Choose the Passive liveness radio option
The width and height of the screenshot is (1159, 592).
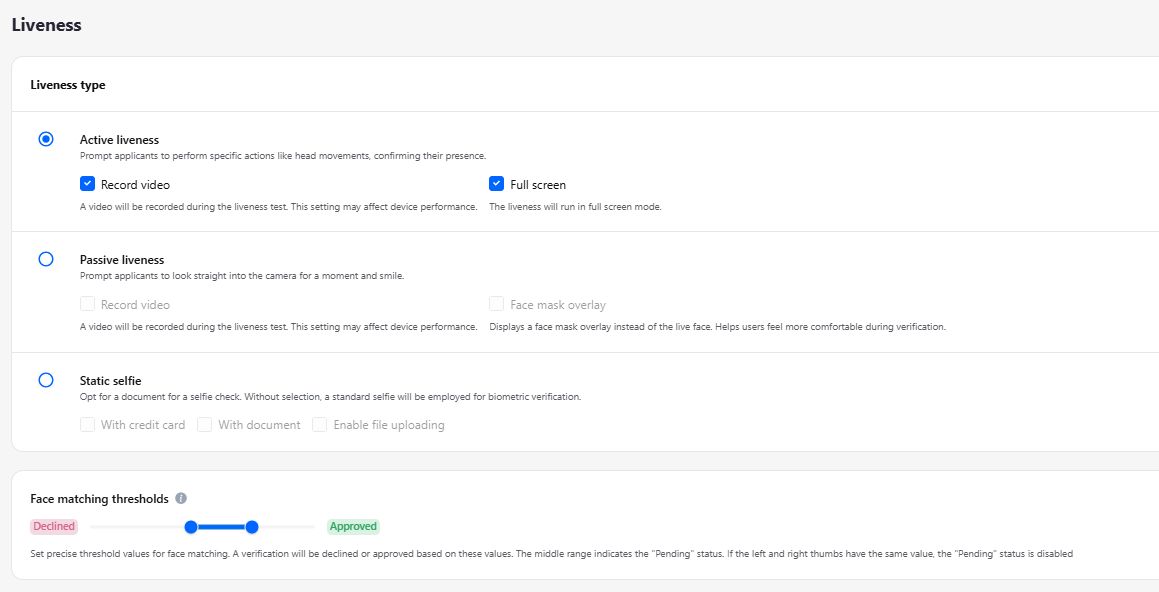(46, 259)
